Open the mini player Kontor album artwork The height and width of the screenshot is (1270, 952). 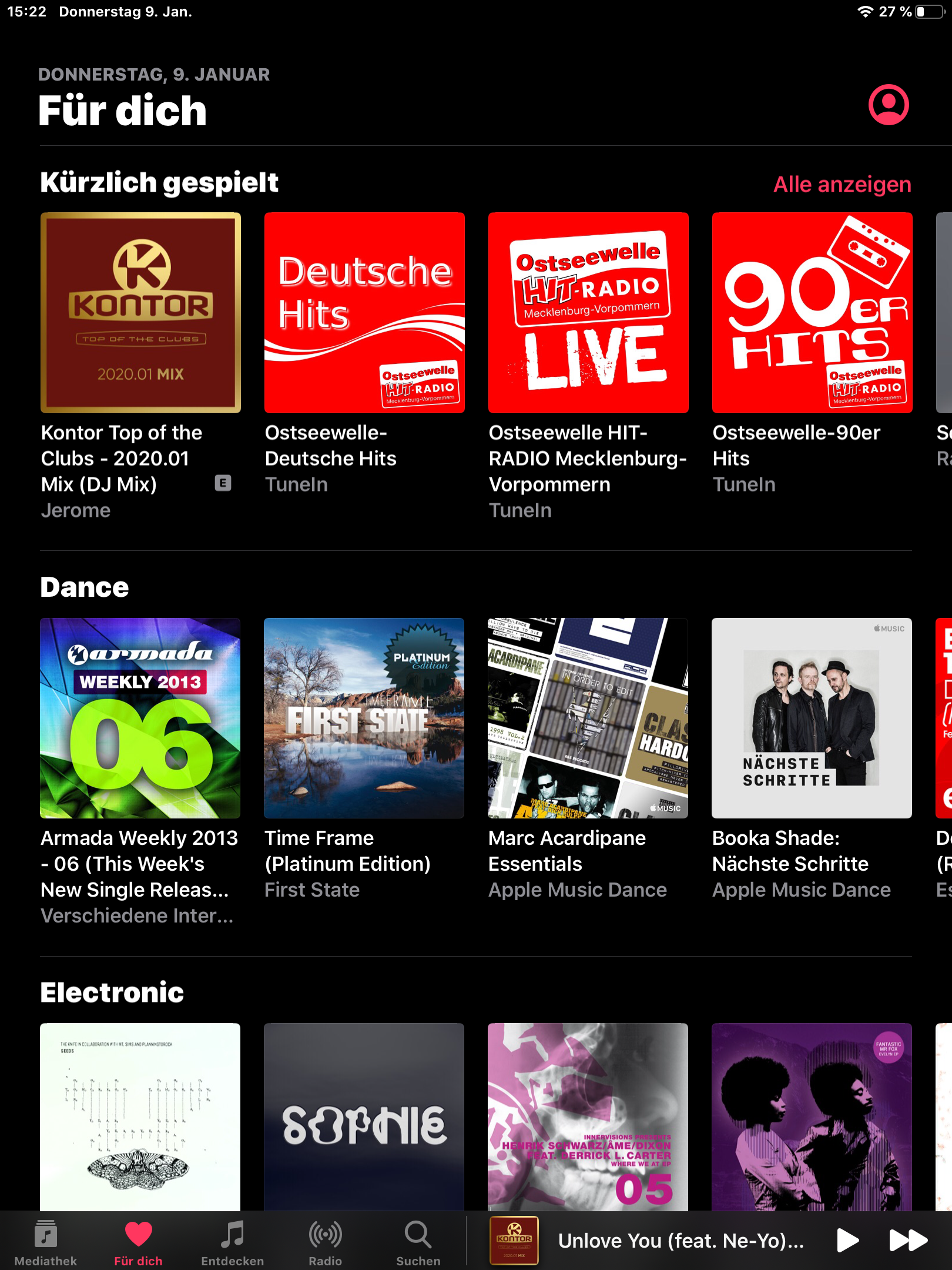pos(514,1240)
